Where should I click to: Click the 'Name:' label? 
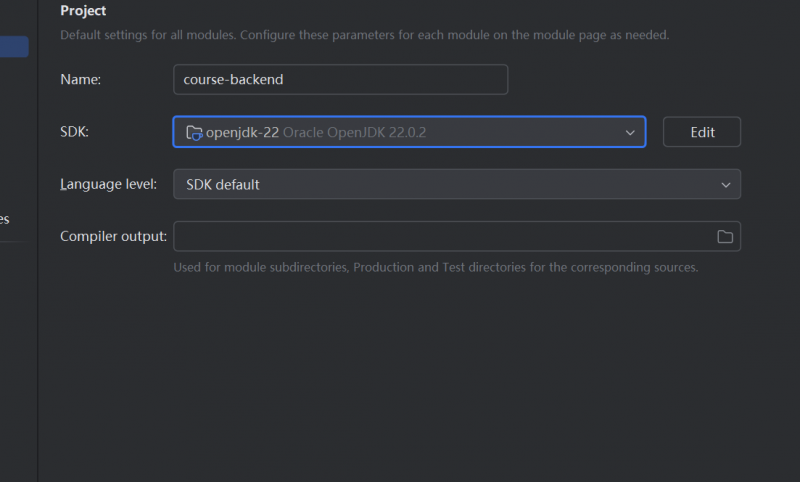[x=81, y=80]
